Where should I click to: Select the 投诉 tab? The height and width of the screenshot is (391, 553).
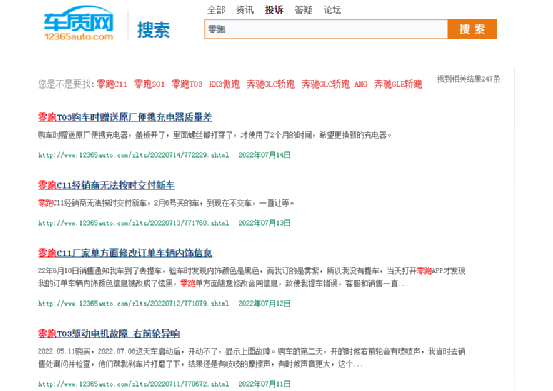pyautogui.click(x=274, y=10)
